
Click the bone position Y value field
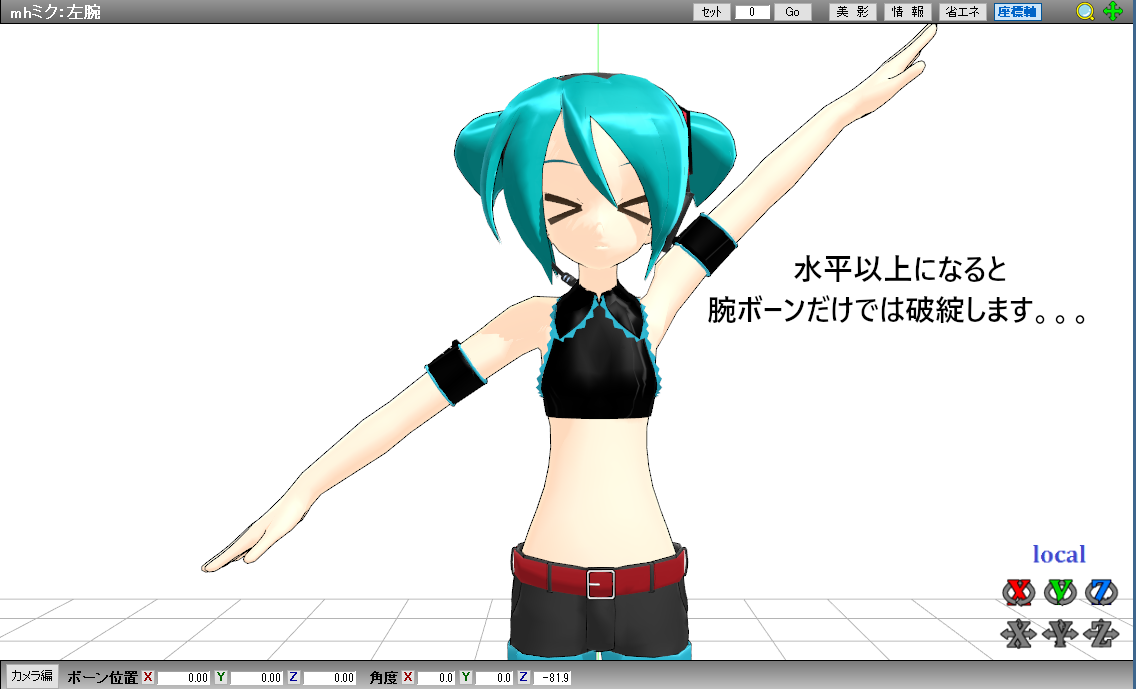click(x=256, y=678)
